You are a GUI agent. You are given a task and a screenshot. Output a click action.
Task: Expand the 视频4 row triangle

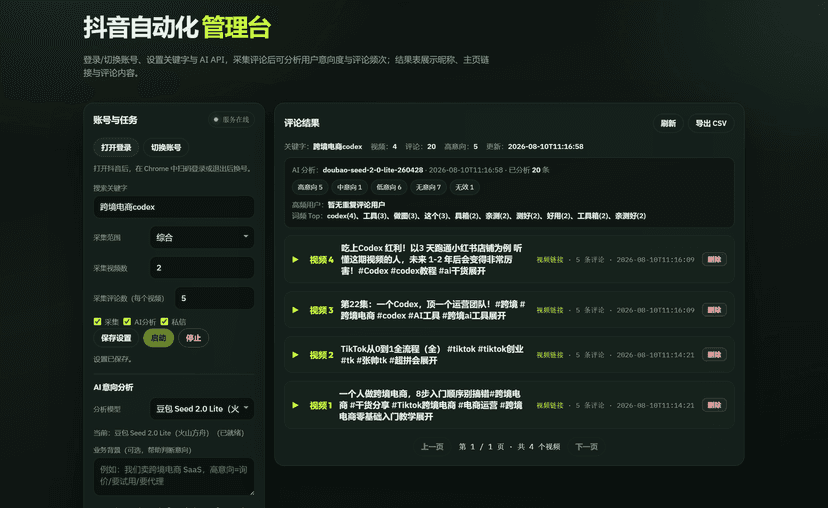(296, 260)
